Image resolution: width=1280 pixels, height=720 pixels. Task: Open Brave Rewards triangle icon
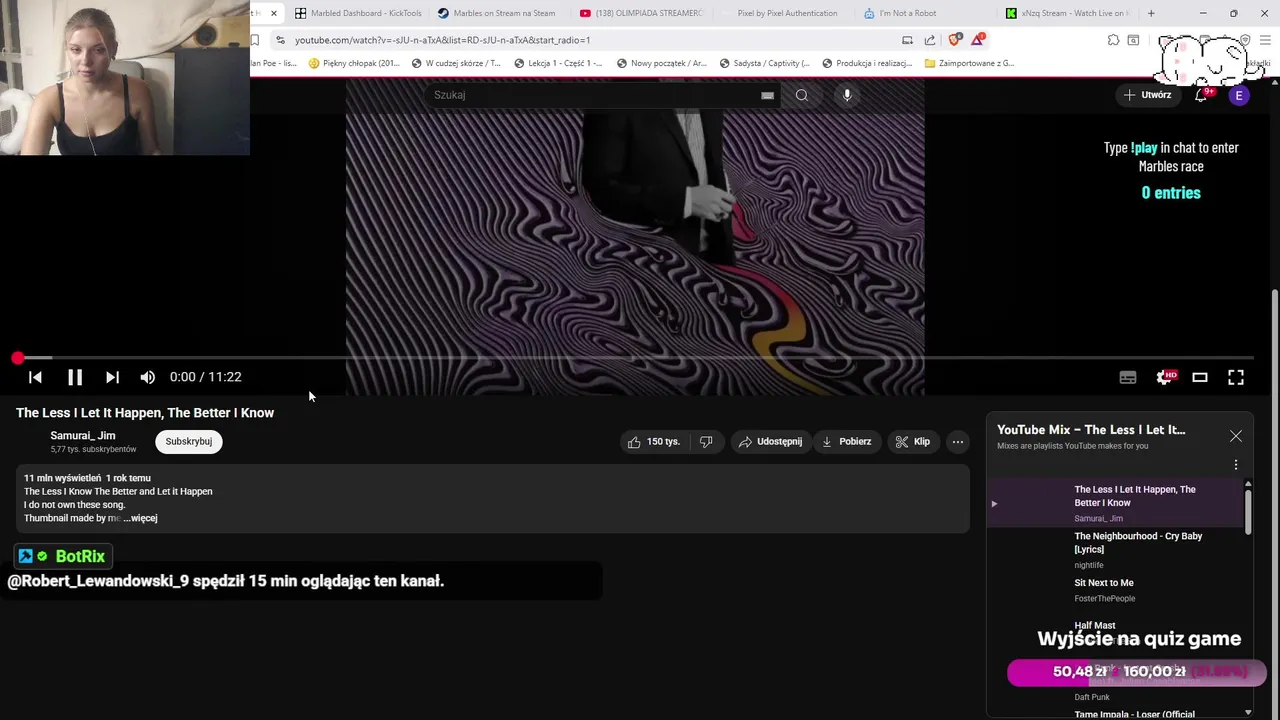978,40
